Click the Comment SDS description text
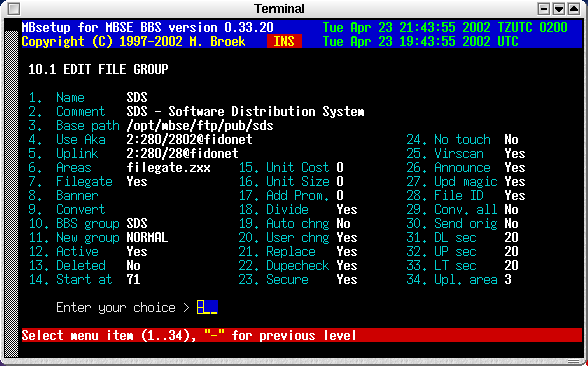 click(245, 112)
